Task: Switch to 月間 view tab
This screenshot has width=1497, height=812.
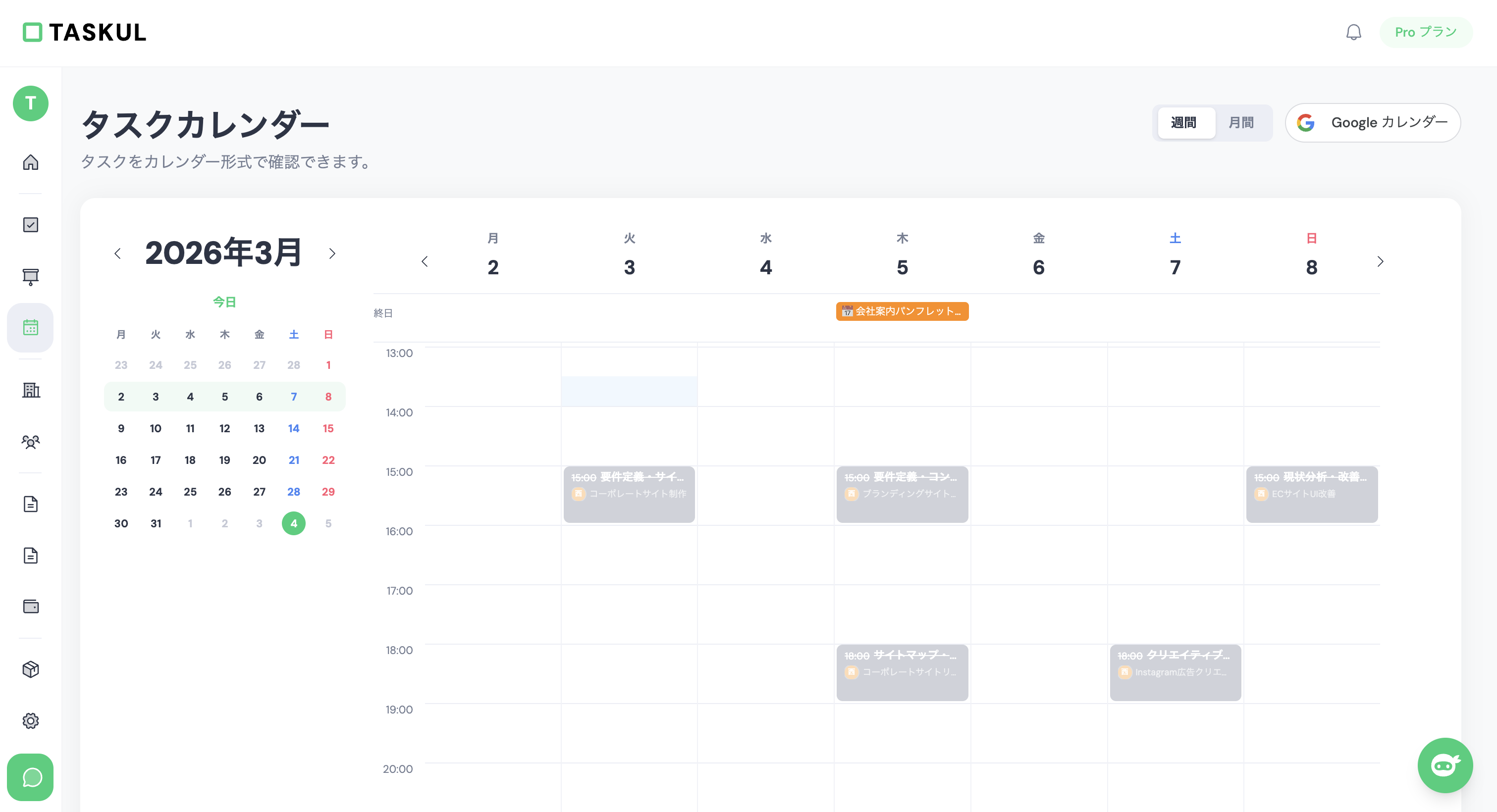Action: pos(1241,123)
